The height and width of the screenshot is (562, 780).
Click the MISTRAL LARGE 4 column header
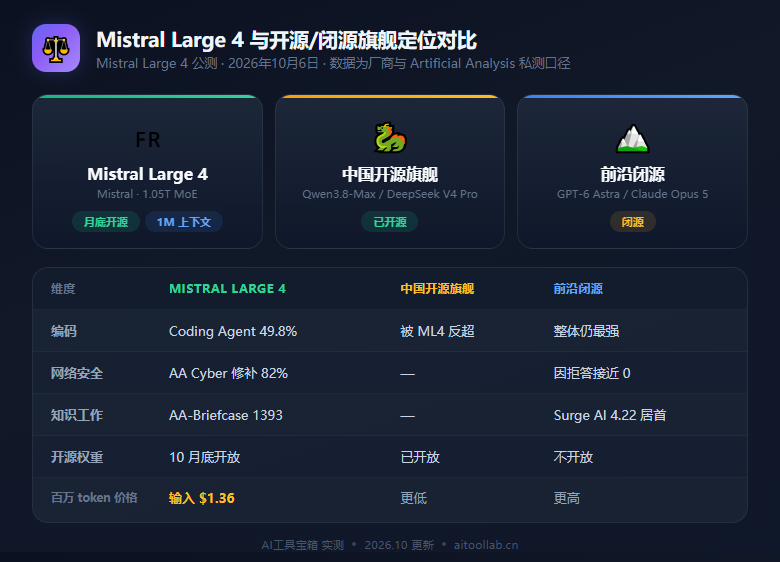(227, 288)
